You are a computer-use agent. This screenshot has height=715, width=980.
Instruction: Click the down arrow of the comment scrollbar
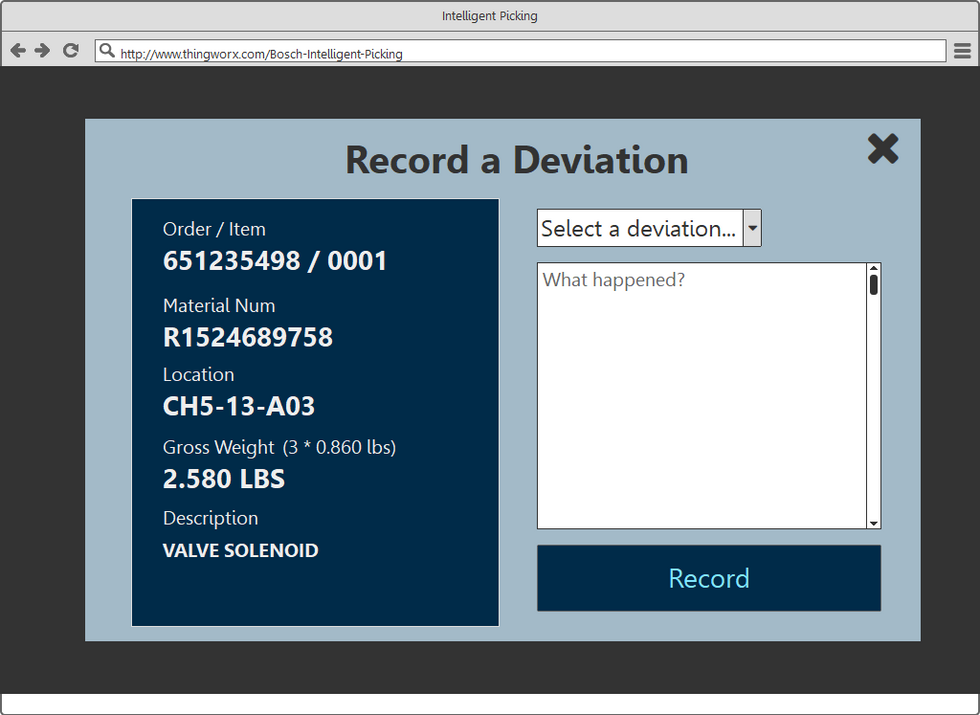coord(874,522)
